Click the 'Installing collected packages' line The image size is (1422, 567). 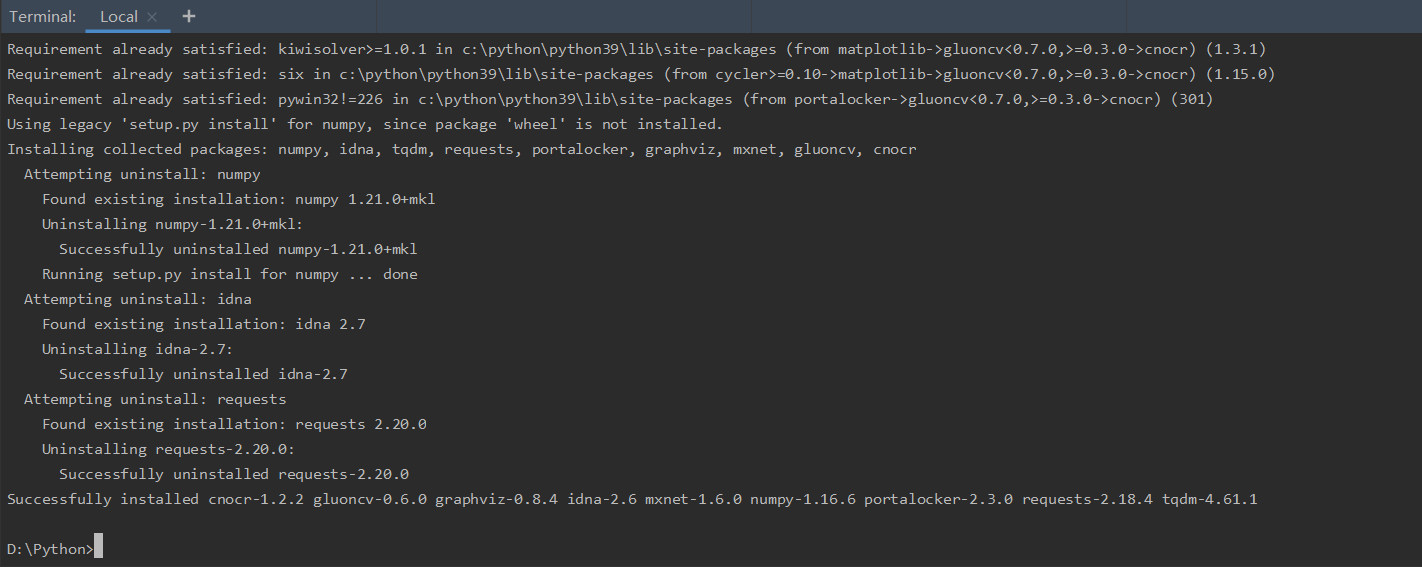(x=462, y=149)
